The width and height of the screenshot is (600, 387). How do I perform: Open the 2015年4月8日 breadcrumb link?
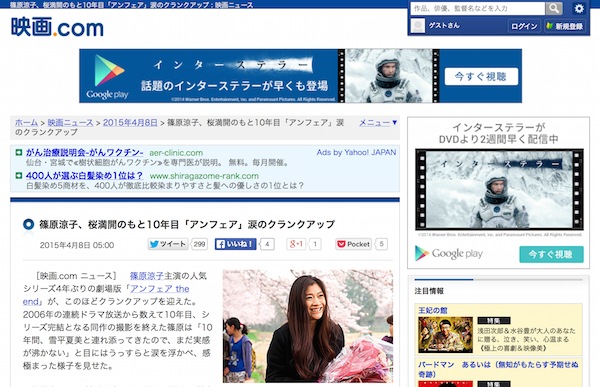(x=130, y=122)
